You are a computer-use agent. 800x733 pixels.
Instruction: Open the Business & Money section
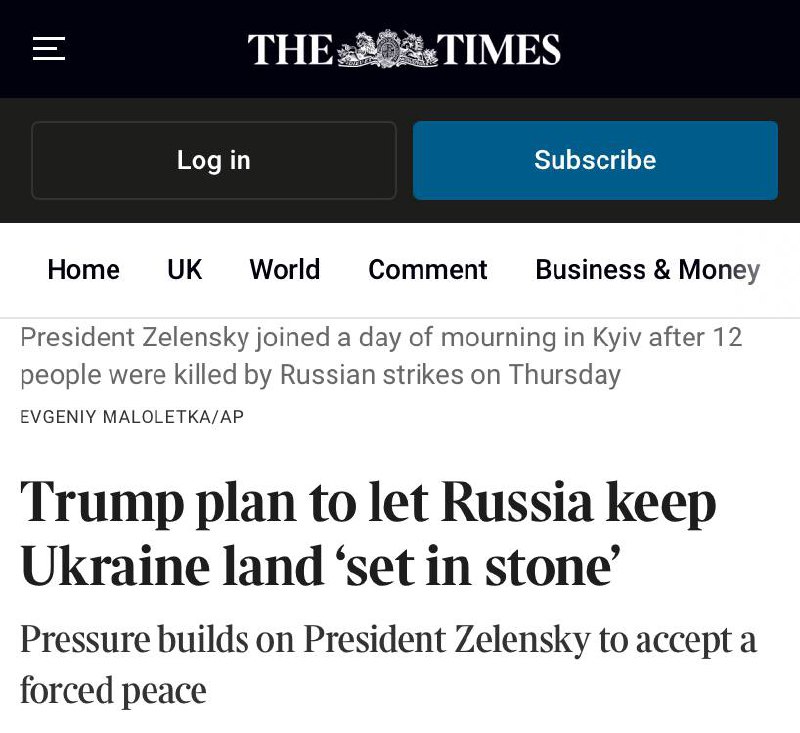(x=647, y=270)
